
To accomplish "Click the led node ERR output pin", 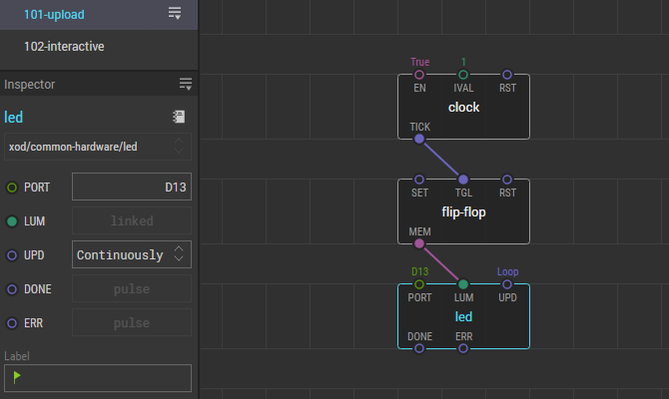I will (x=463, y=349).
